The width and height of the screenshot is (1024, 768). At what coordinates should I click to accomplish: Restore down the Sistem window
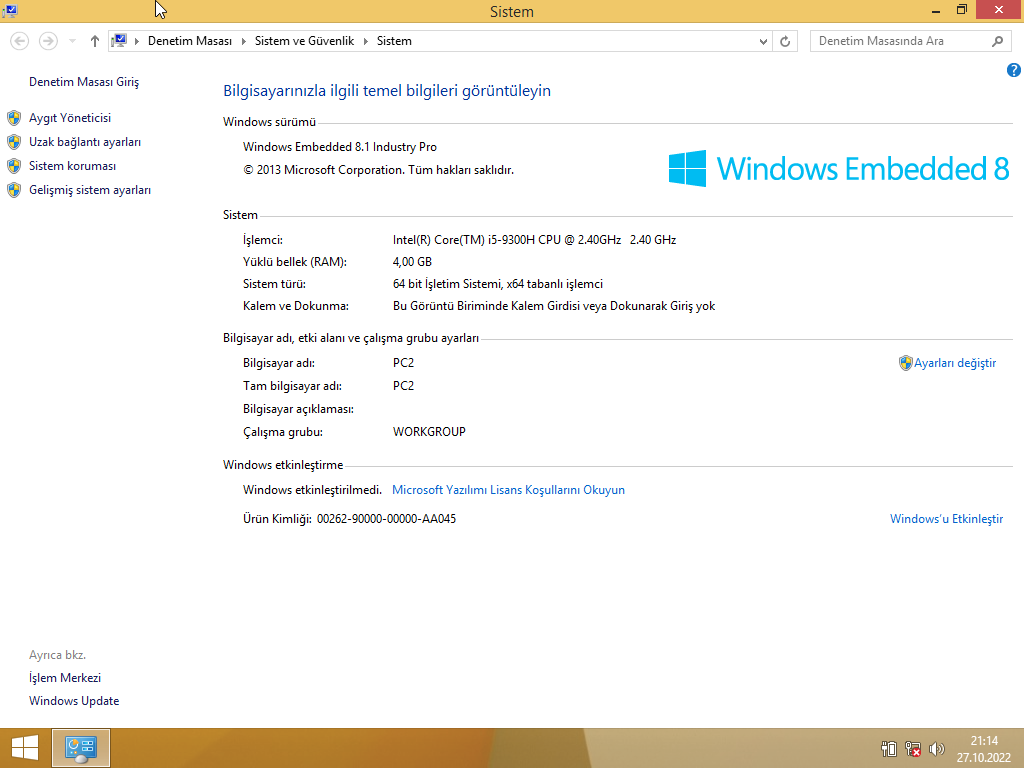click(961, 10)
